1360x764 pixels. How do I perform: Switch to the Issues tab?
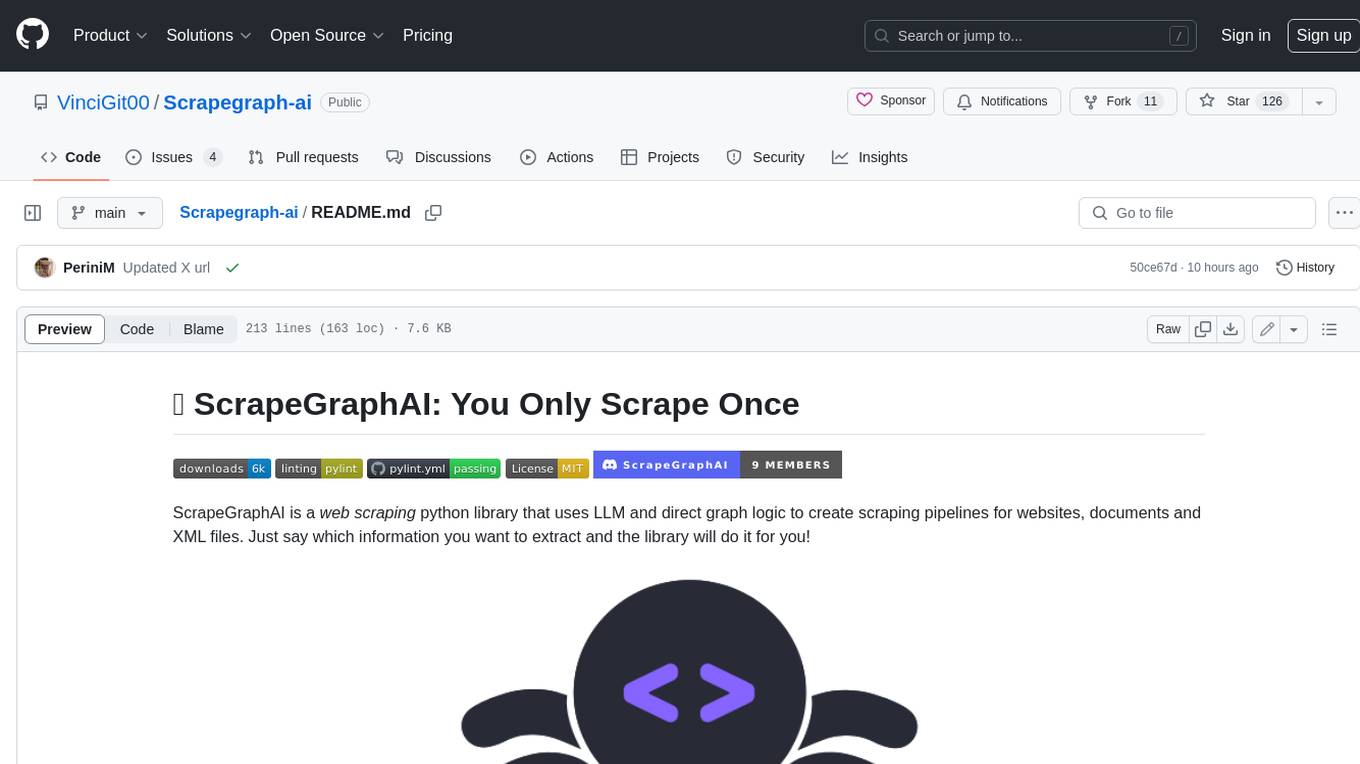coord(173,157)
